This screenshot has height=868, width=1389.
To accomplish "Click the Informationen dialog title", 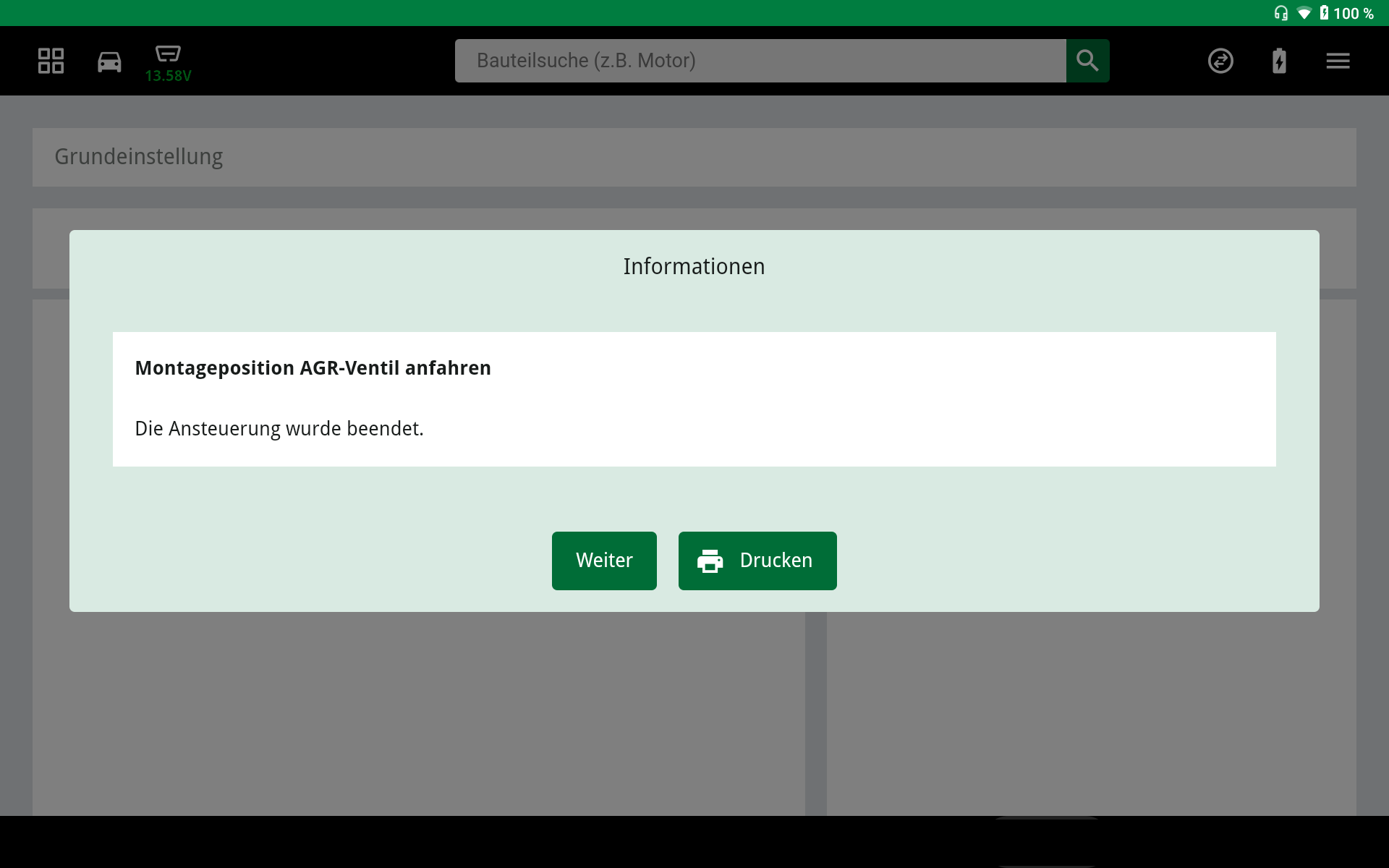I will pyautogui.click(x=694, y=266).
